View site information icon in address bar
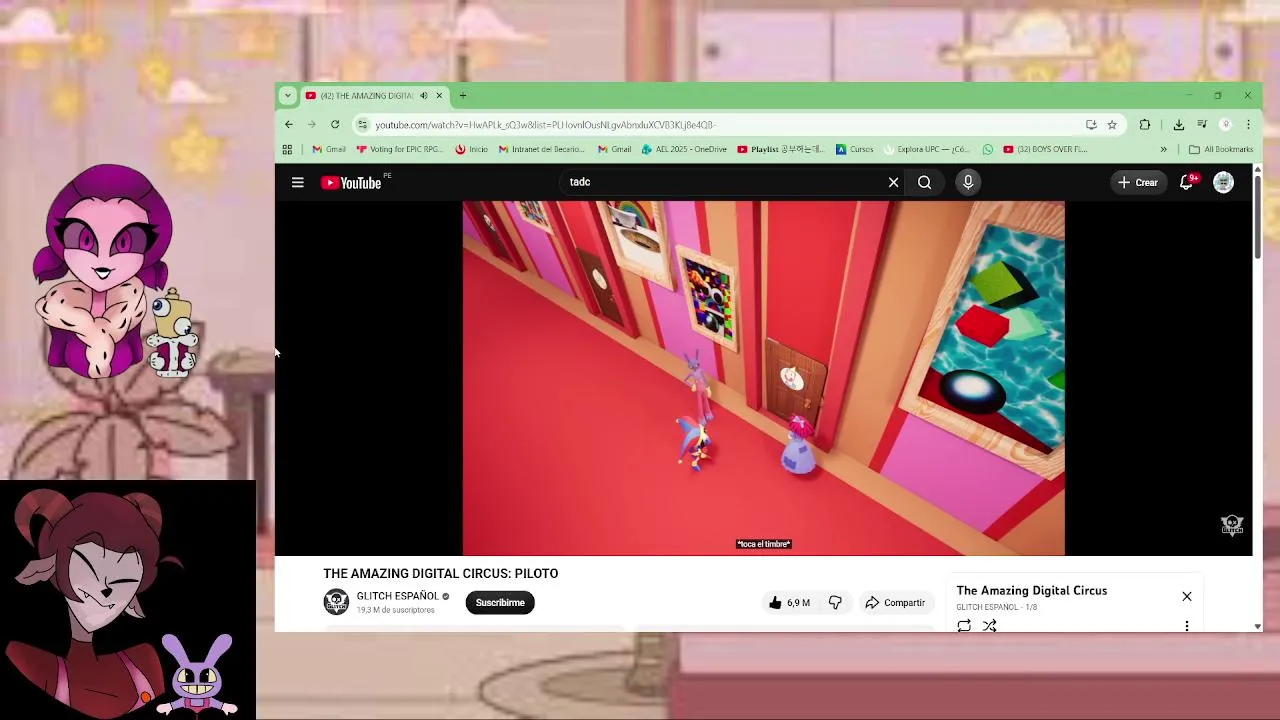This screenshot has width=1280, height=720. pyautogui.click(x=362, y=125)
